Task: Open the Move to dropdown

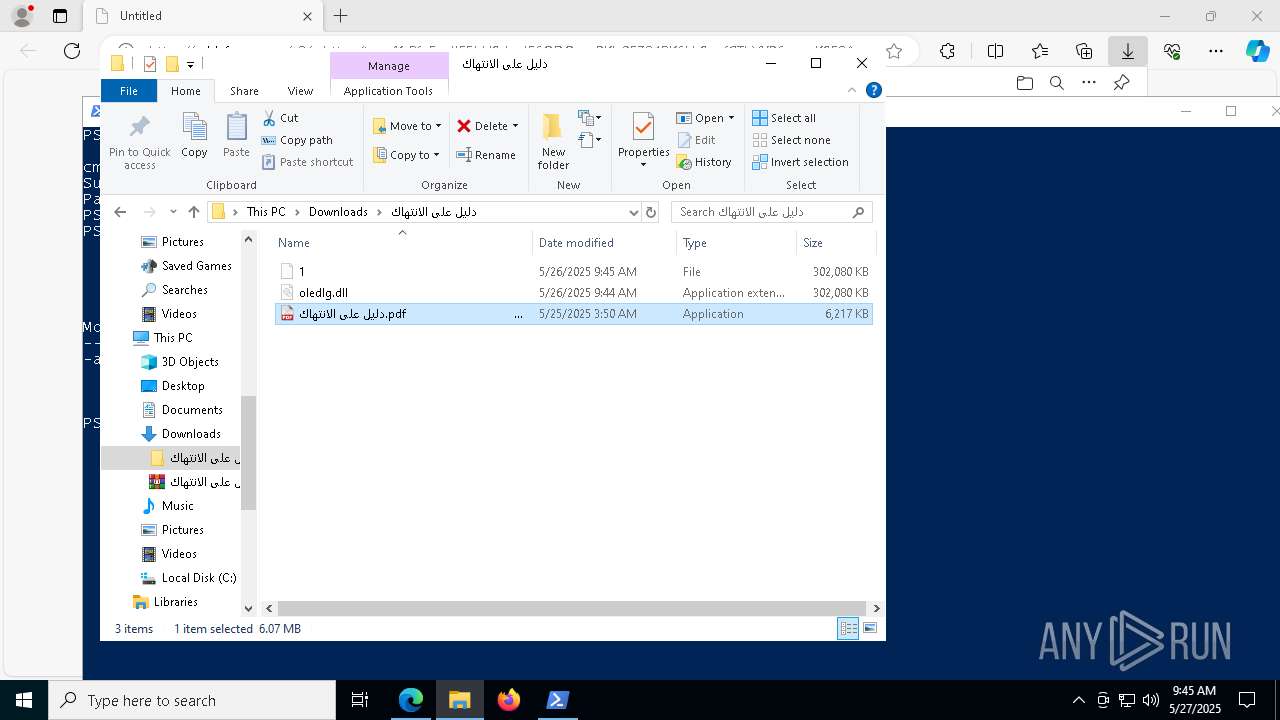Action: (x=407, y=126)
